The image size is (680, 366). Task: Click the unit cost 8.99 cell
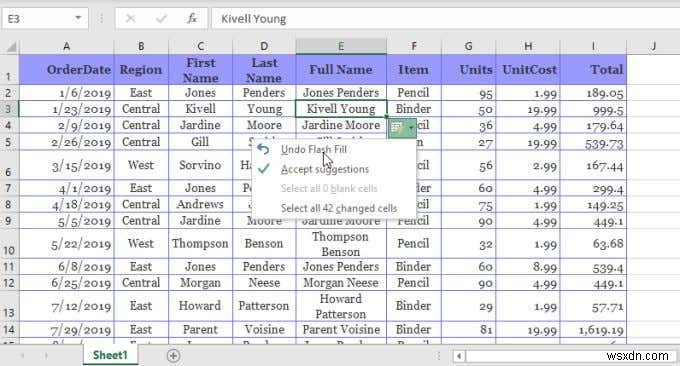(x=528, y=266)
